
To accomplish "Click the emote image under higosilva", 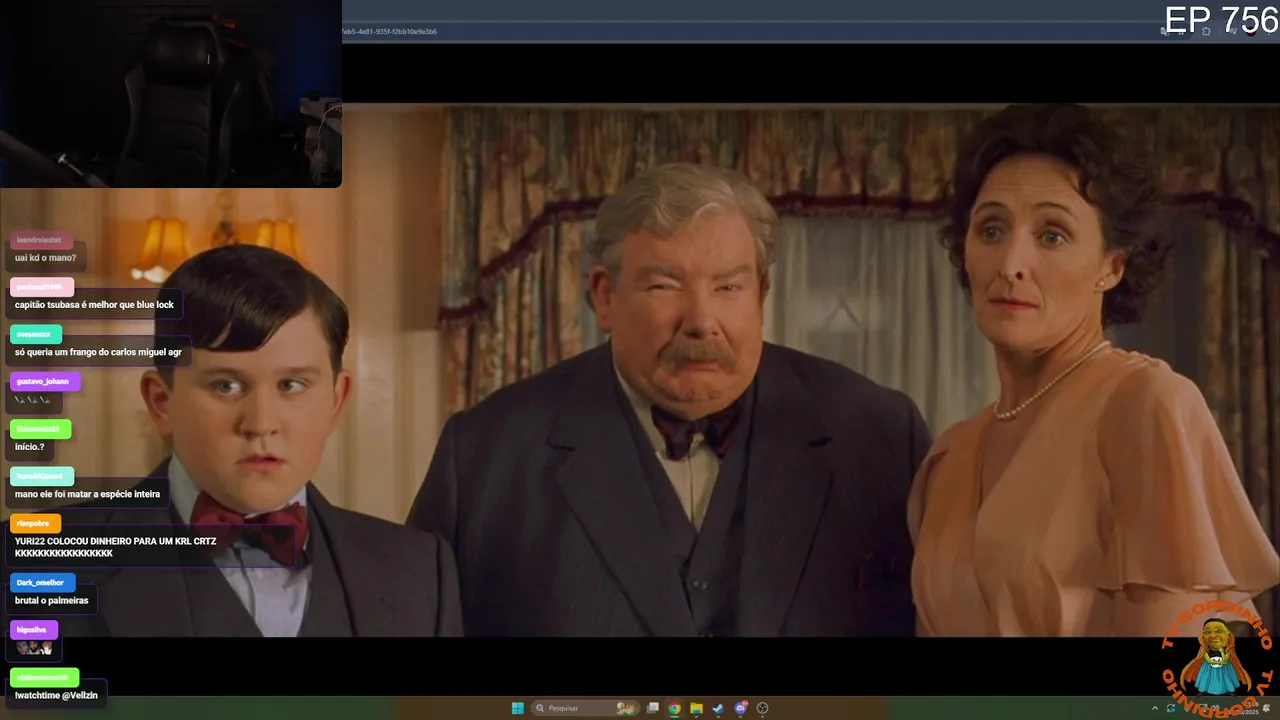I will pyautogui.click(x=34, y=648).
